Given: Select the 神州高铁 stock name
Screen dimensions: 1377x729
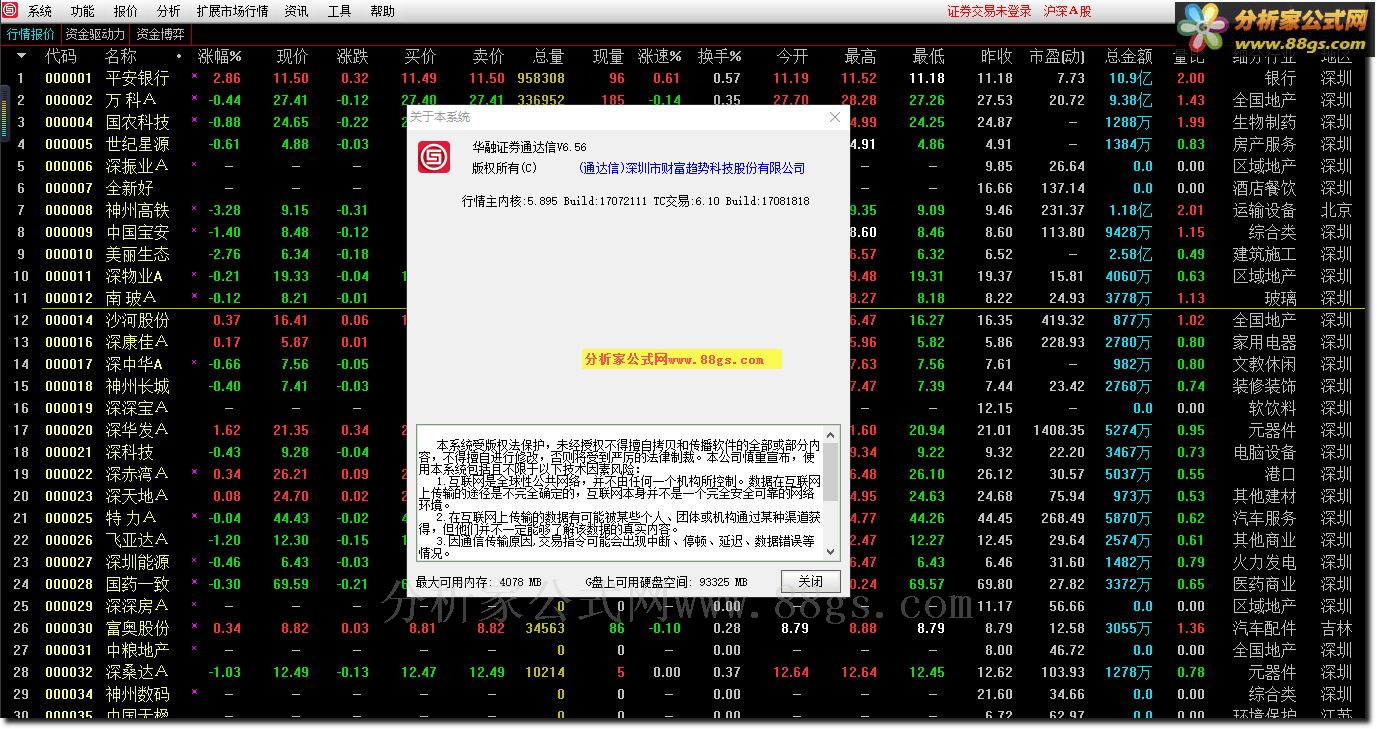Looking at the screenshot, I should tap(138, 210).
